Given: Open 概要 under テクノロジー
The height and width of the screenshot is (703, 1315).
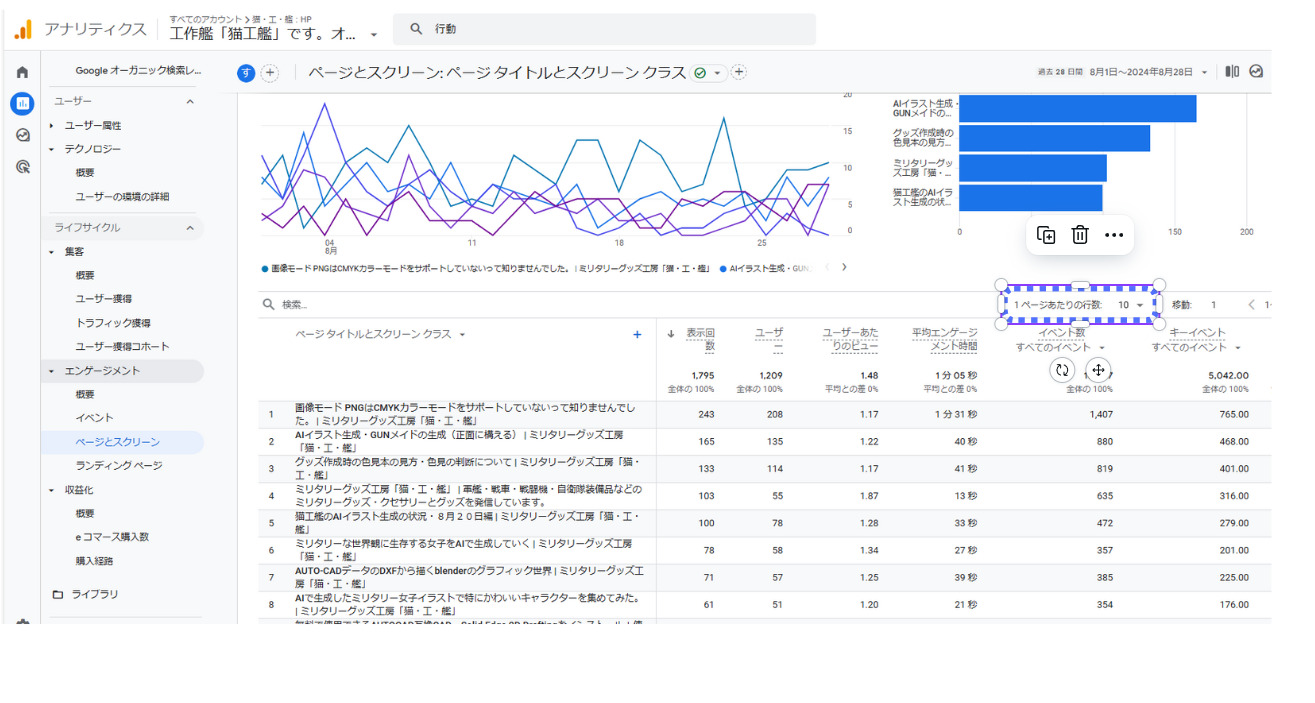Looking at the screenshot, I should pos(85,173).
